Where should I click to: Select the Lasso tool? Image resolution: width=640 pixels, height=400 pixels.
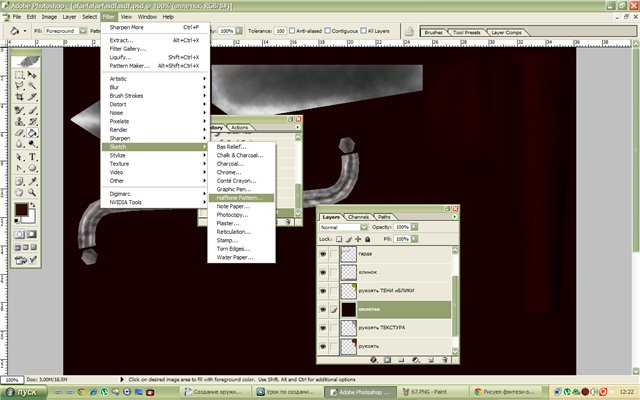(19, 86)
